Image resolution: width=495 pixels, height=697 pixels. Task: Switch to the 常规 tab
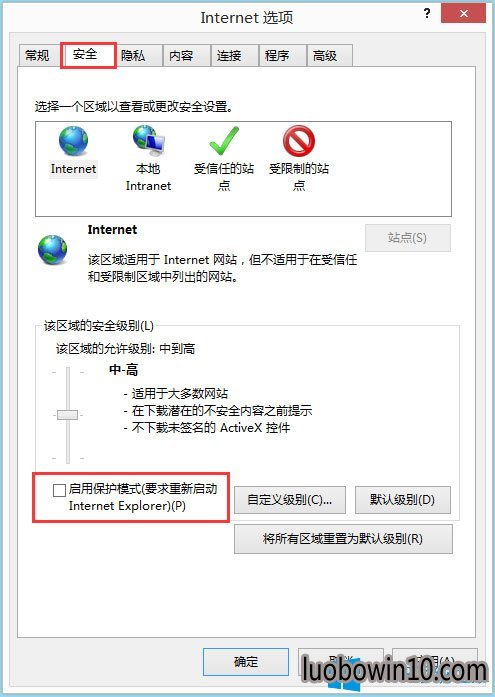tap(37, 56)
